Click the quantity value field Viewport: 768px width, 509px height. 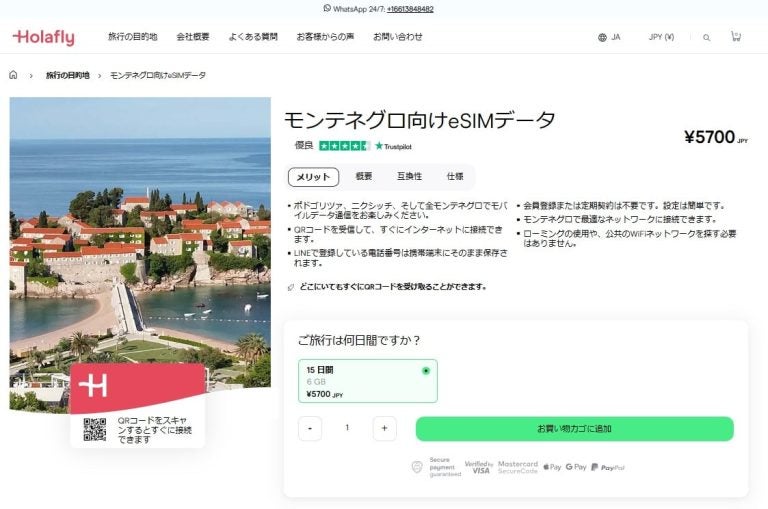point(347,428)
